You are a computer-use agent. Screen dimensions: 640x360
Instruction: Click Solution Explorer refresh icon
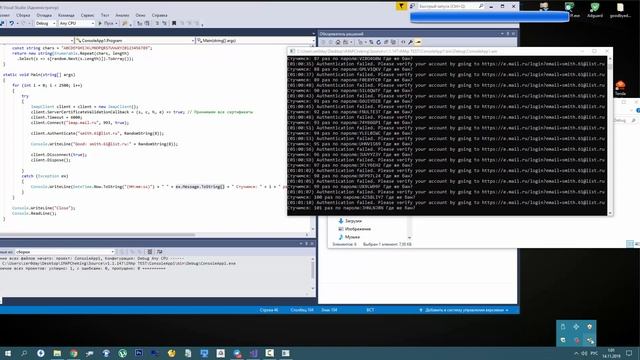378,42
